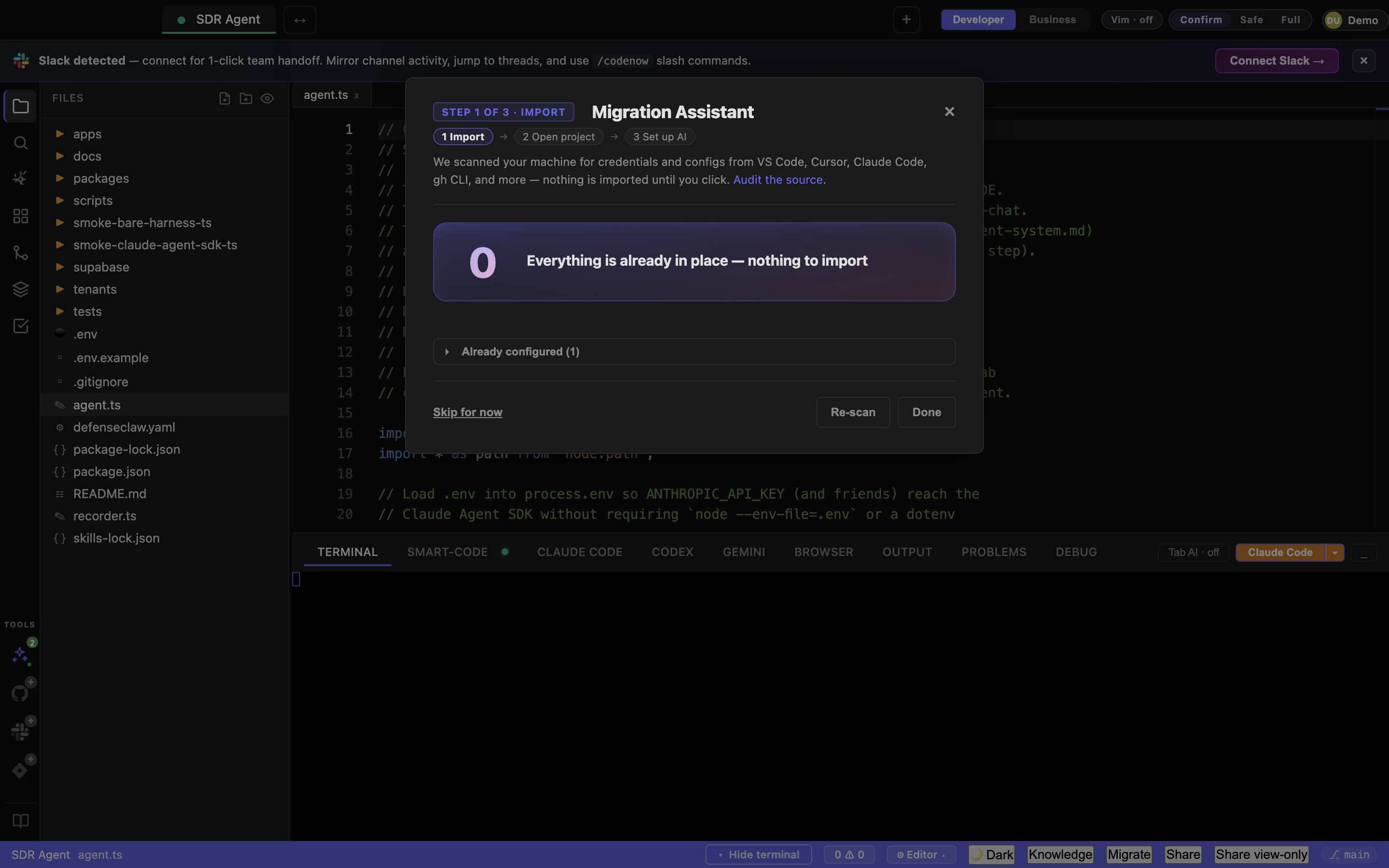Switch to the PROBLEMS tab
Viewport: 1389px width, 868px height.
[994, 552]
